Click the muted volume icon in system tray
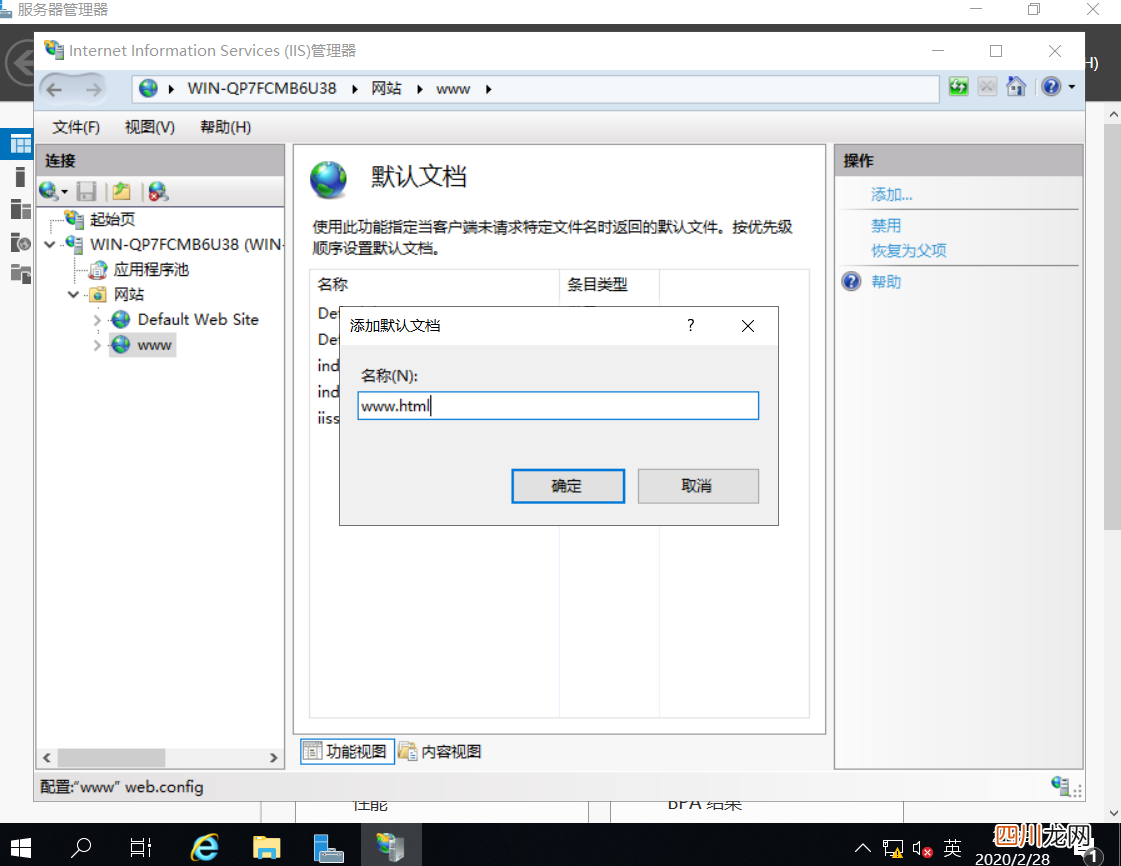Image resolution: width=1121 pixels, height=866 pixels. (922, 850)
